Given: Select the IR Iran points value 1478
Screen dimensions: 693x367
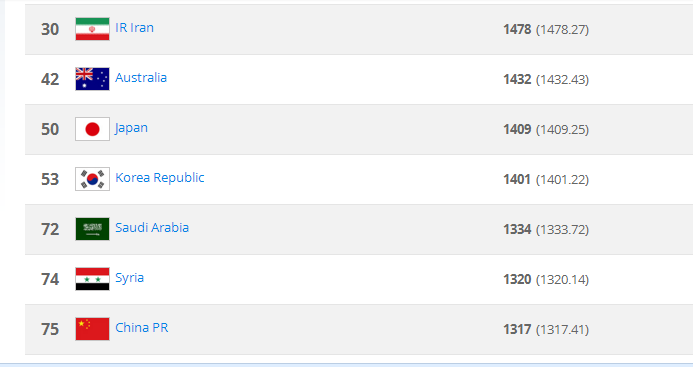Looking at the screenshot, I should pyautogui.click(x=517, y=29).
